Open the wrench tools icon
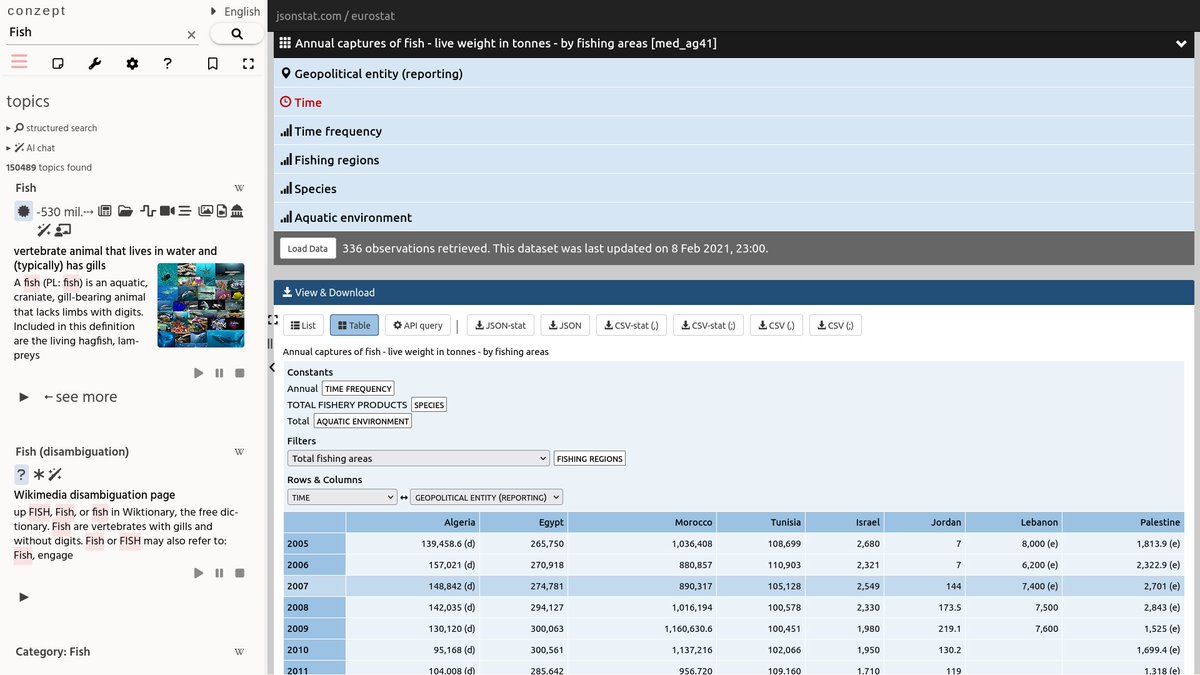This screenshot has width=1200, height=675. coord(95,64)
